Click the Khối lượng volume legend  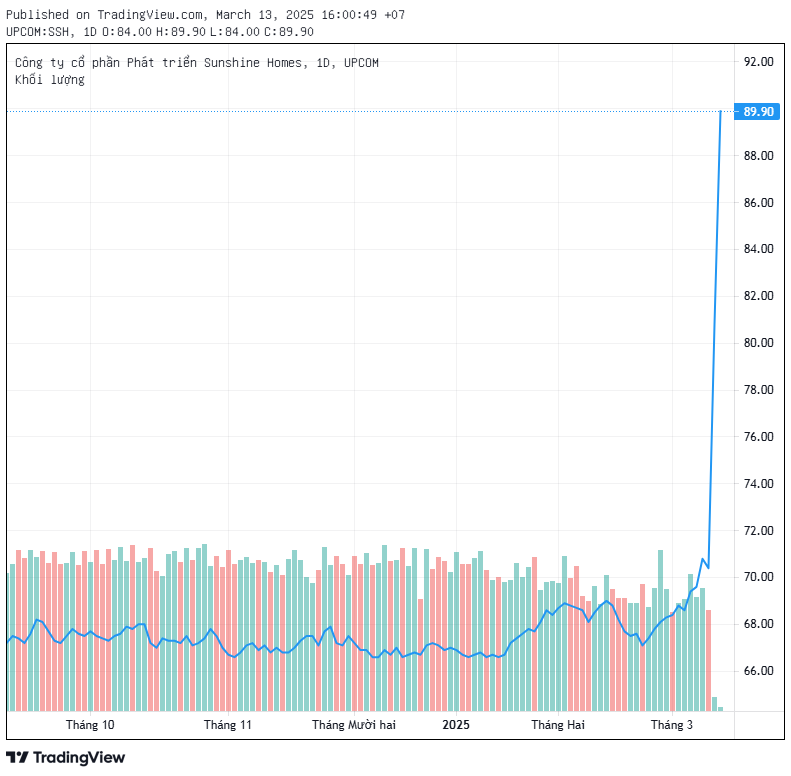[x=49, y=80]
